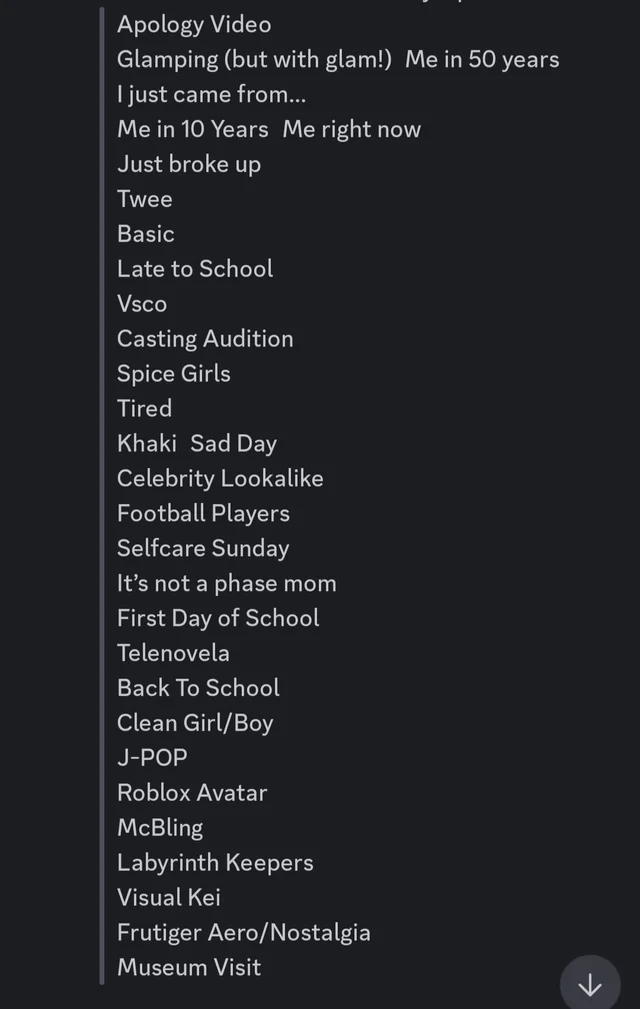Select 'J-POP' in the list
Image resolution: width=640 pixels, height=1009 pixels.
(x=154, y=757)
